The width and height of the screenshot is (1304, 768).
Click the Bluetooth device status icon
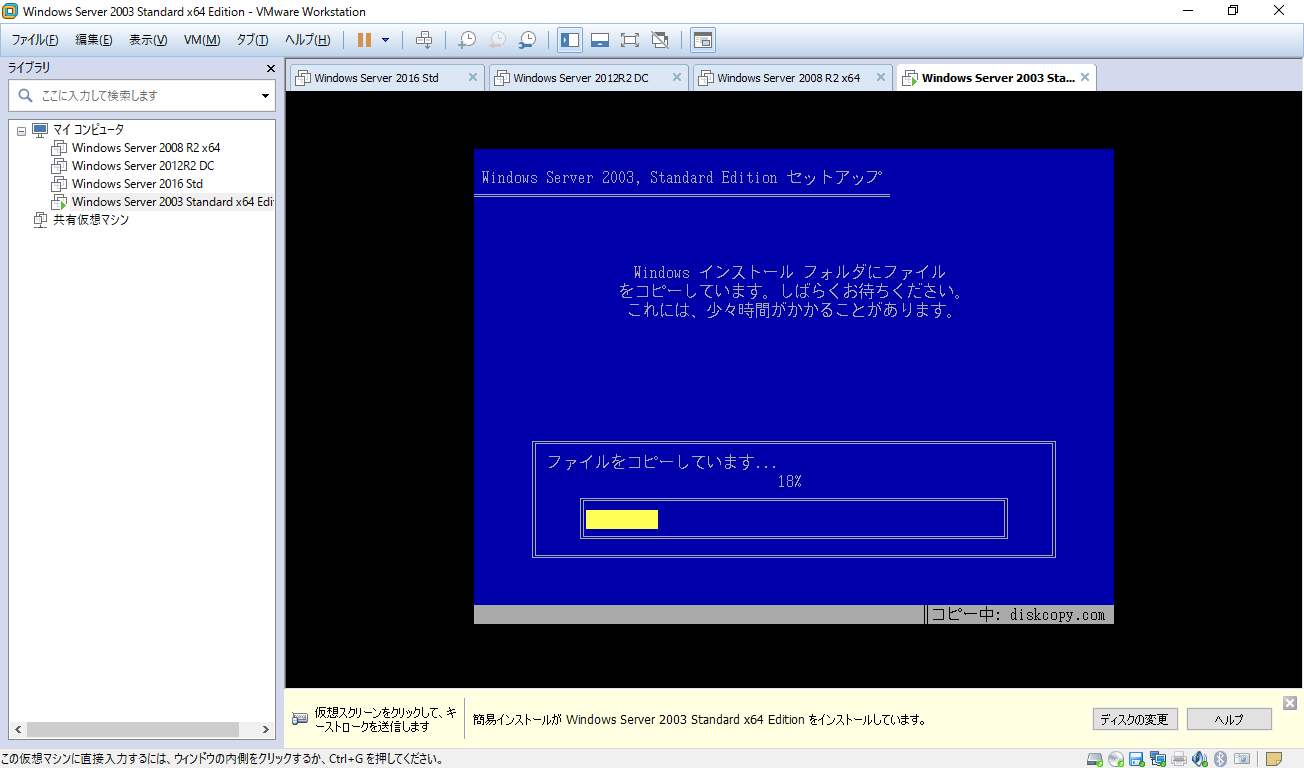click(1220, 759)
